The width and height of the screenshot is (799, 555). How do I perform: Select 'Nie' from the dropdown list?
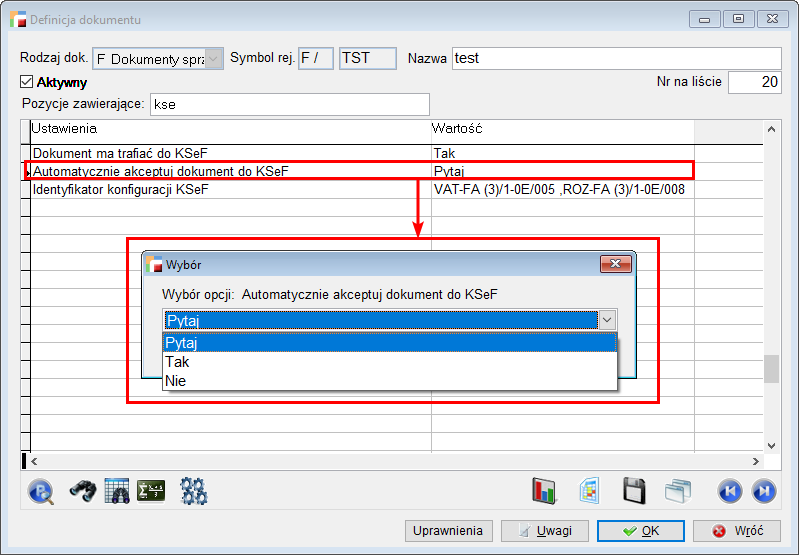click(x=176, y=381)
